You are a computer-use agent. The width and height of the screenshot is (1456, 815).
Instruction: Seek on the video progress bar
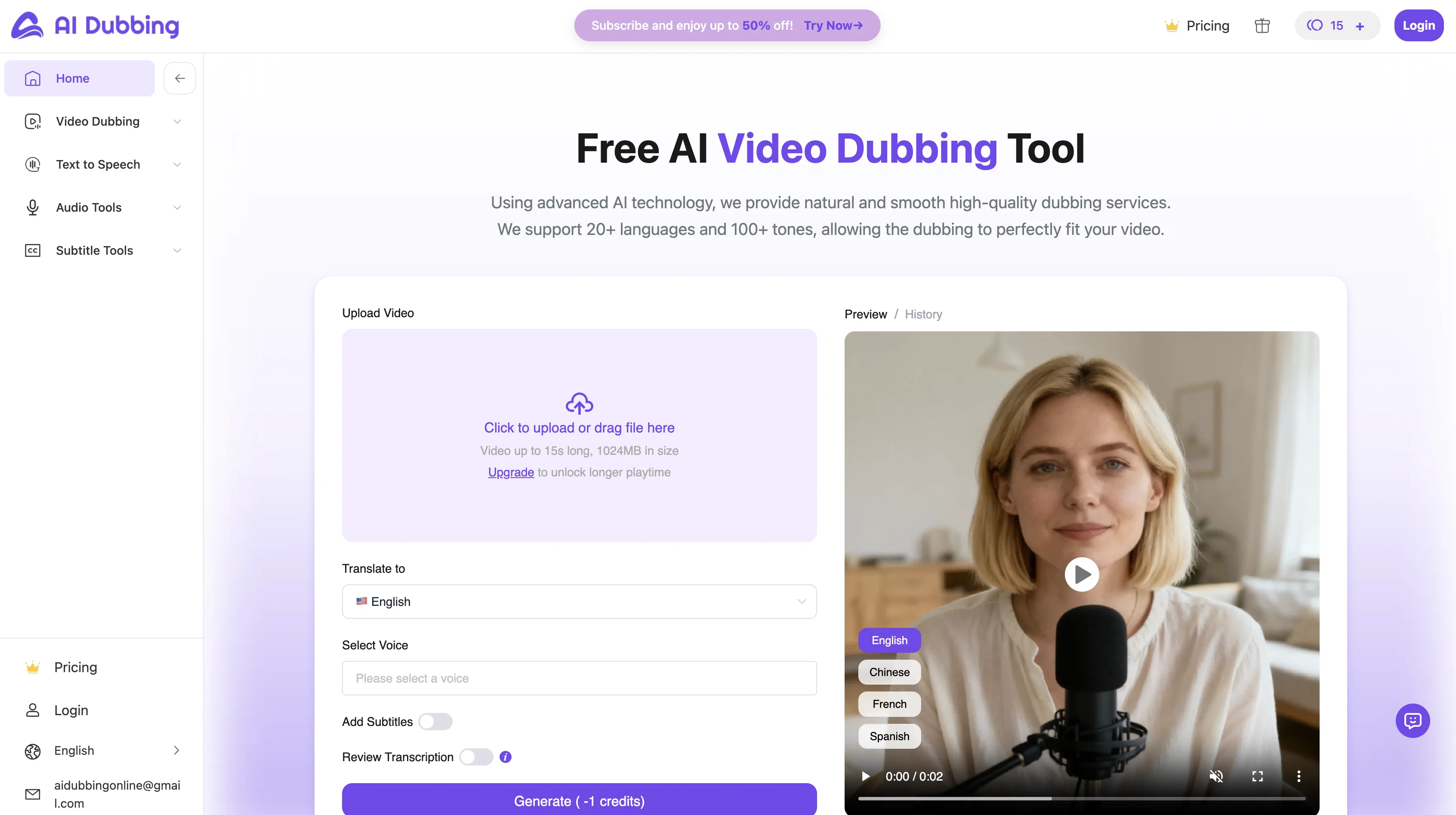click(1082, 799)
